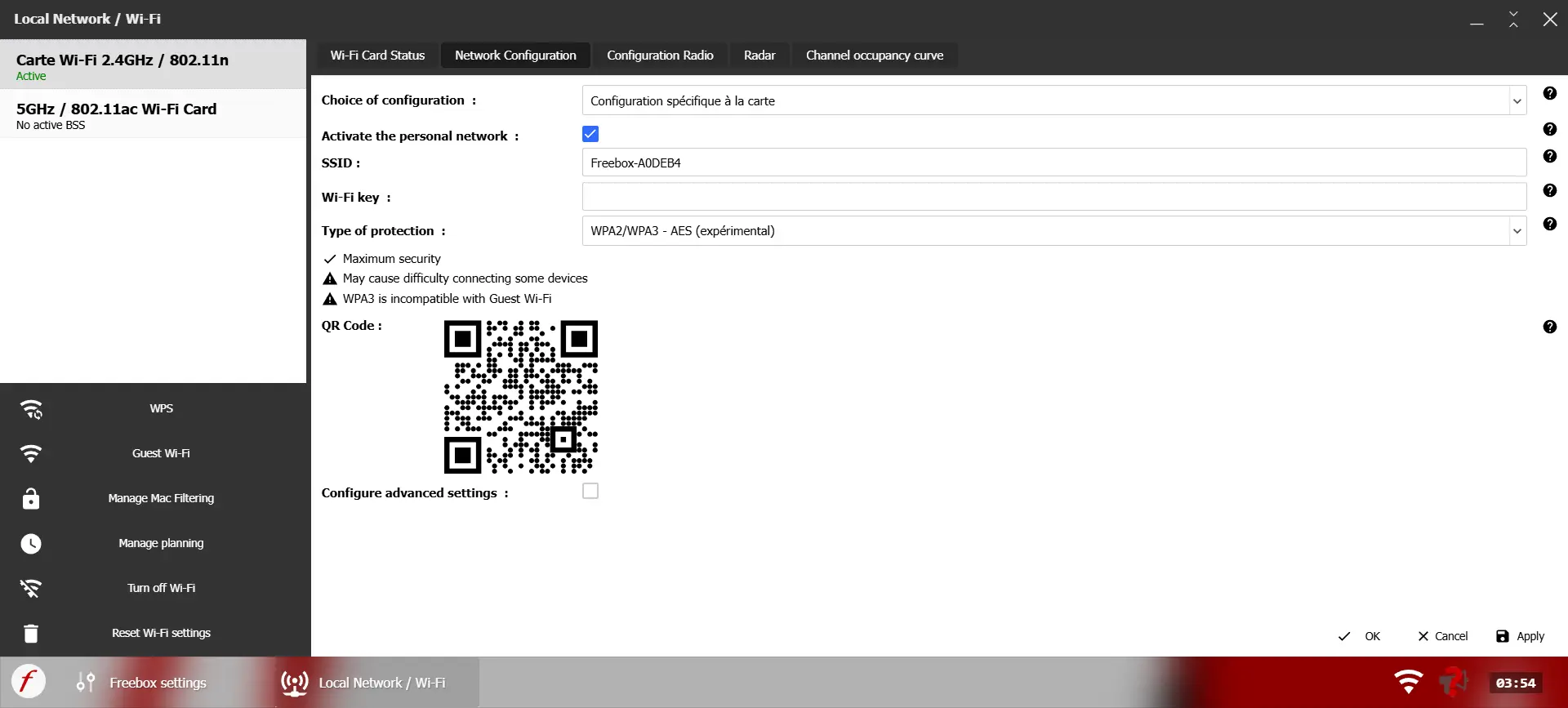1568x708 pixels.
Task: Click the Manage planning clock icon
Action: (x=31, y=544)
